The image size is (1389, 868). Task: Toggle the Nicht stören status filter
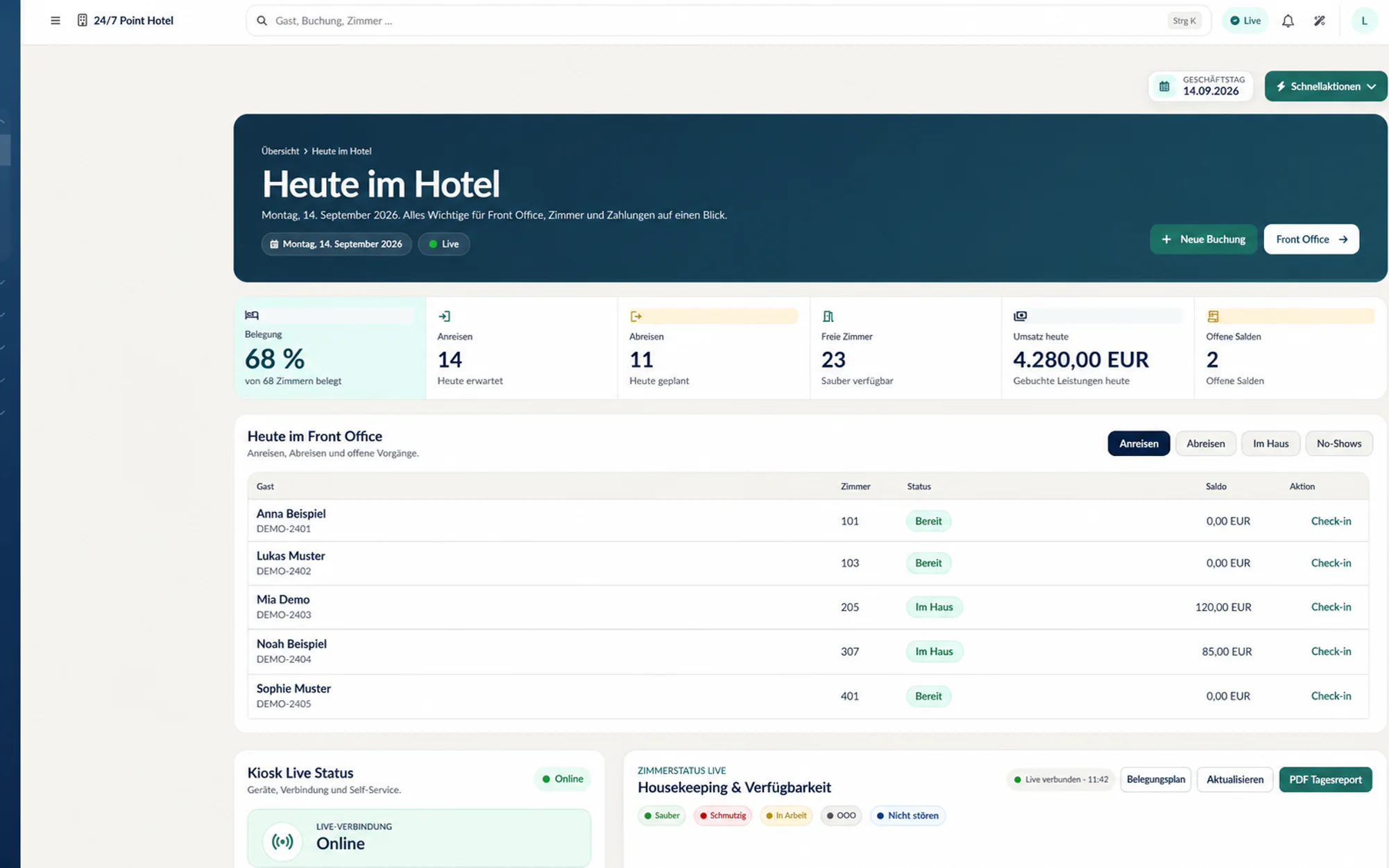[907, 815]
